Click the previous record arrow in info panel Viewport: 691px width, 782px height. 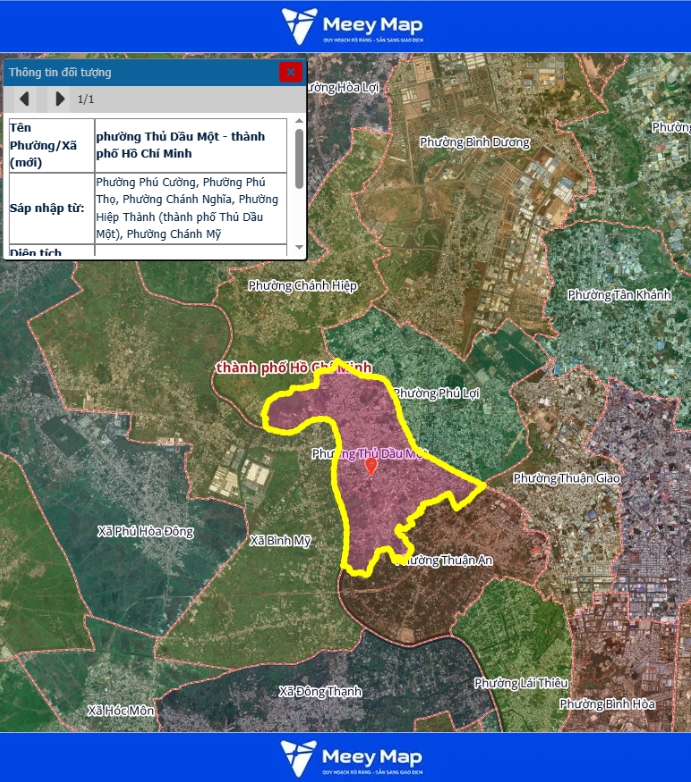click(24, 99)
